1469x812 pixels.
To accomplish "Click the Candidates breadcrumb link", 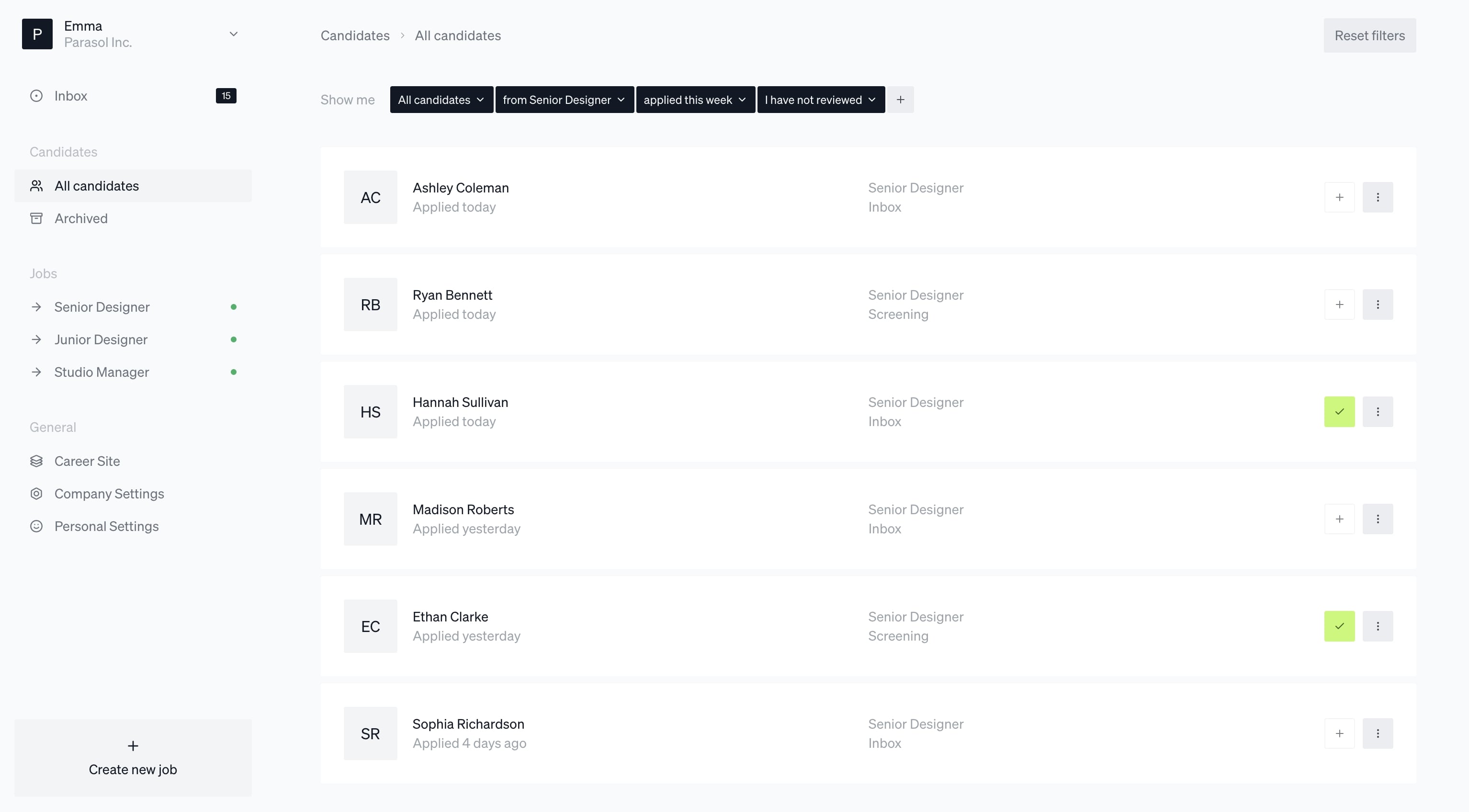I will click(355, 35).
